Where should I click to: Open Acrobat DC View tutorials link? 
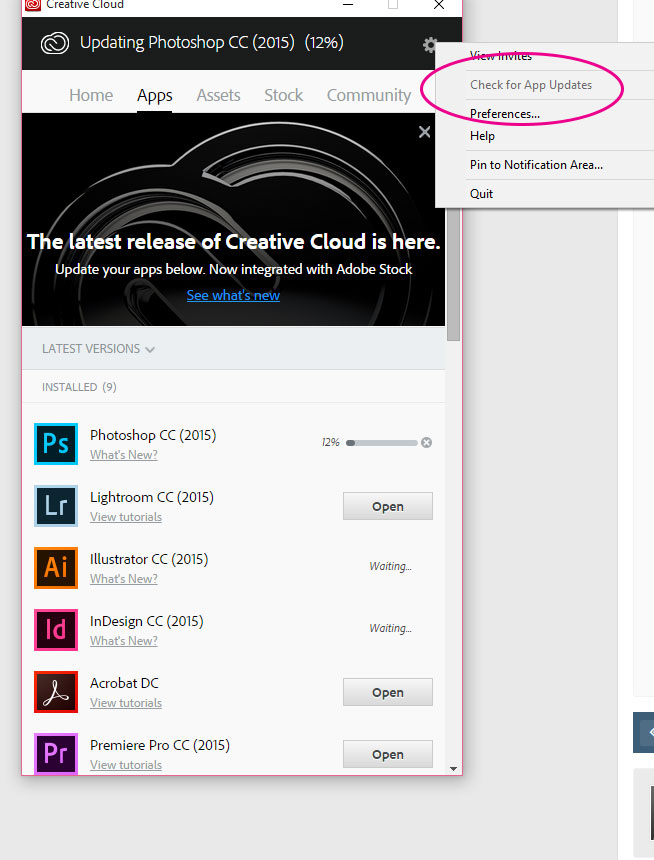126,703
